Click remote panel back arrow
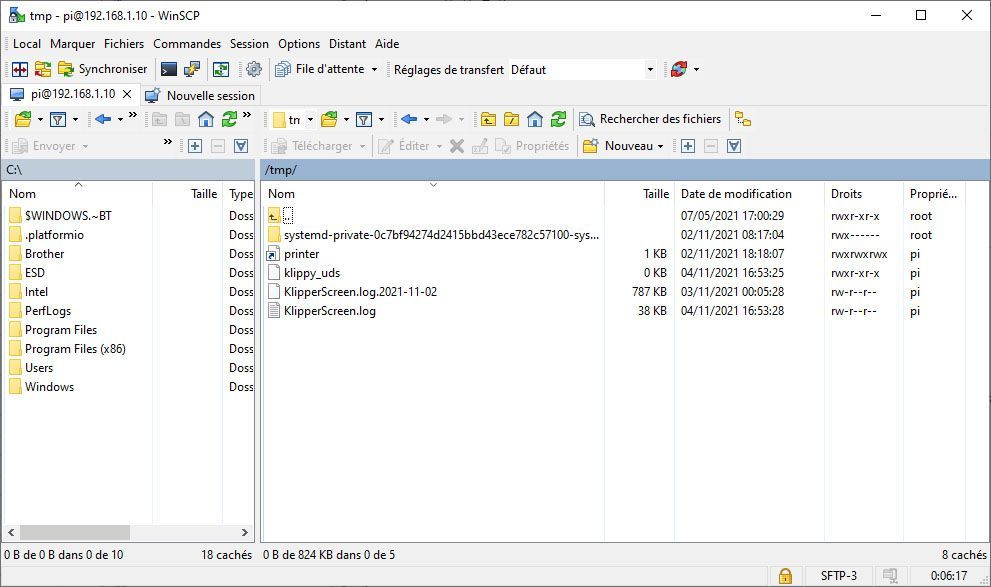Viewport: 991px width, 587px height. coord(409,119)
